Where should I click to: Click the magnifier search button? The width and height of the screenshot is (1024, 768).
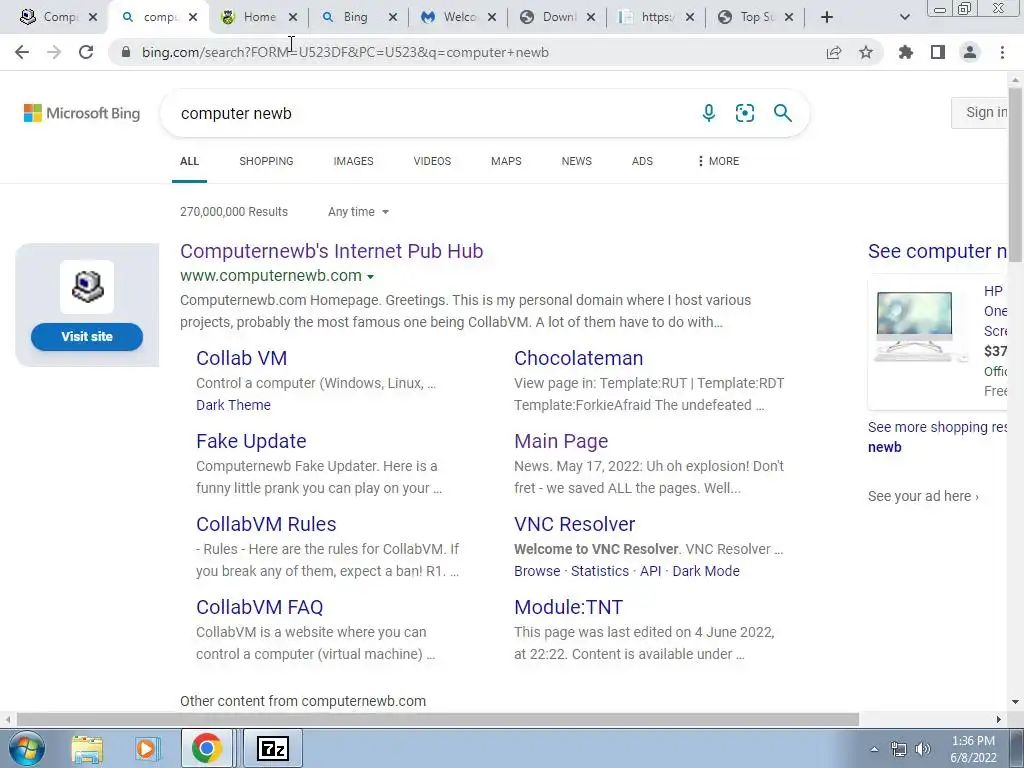782,113
